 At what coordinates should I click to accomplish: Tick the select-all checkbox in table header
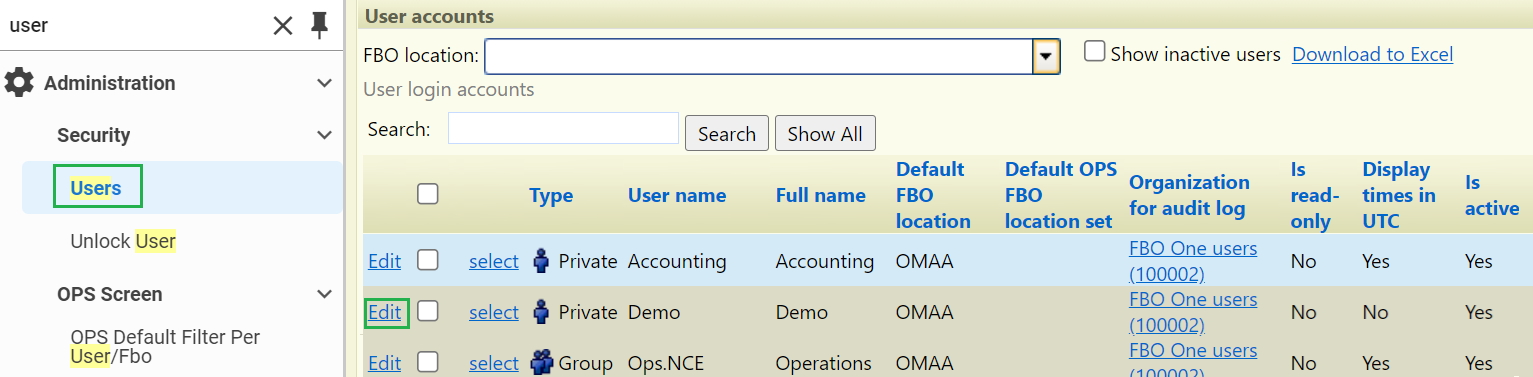(x=427, y=194)
